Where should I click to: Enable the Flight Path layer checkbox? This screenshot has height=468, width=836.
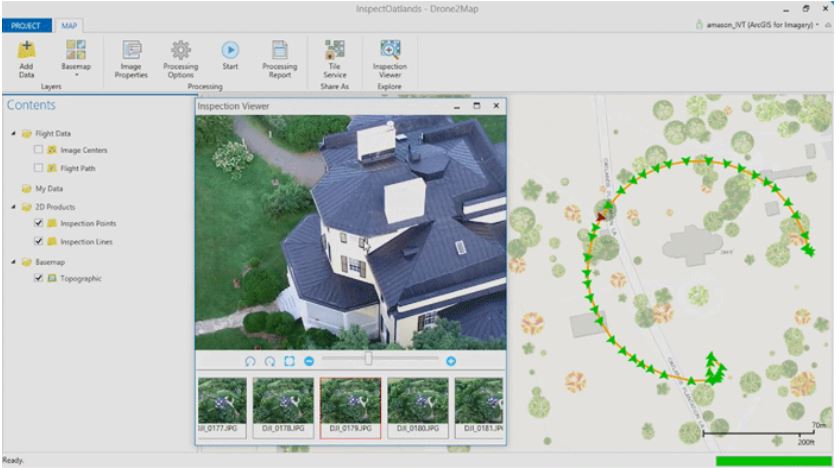click(38, 168)
